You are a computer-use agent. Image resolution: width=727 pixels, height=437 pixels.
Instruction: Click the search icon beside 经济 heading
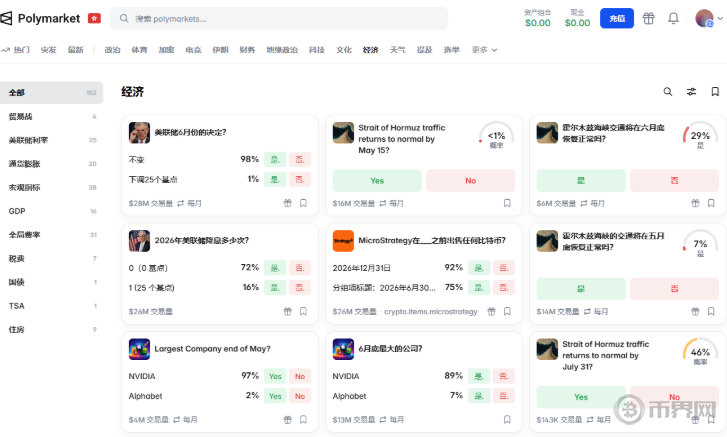click(668, 92)
